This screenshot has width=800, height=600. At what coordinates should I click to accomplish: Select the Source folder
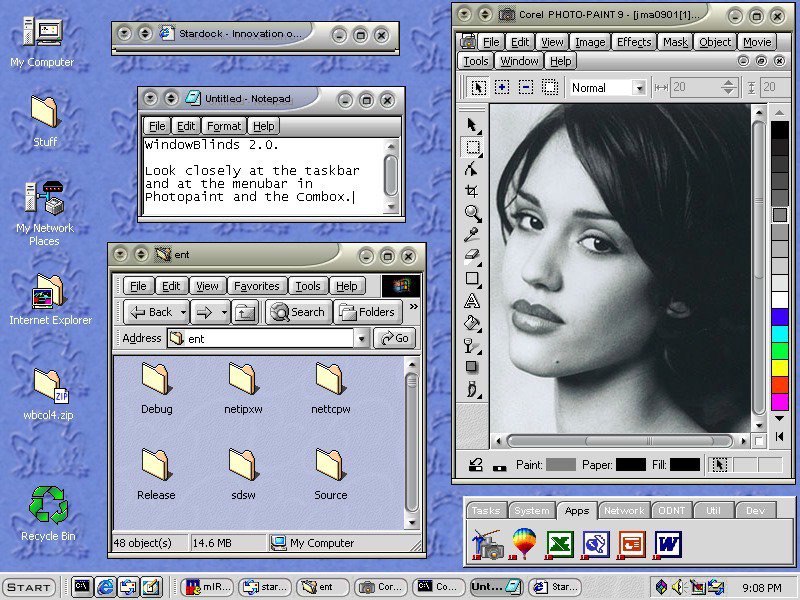[x=330, y=473]
